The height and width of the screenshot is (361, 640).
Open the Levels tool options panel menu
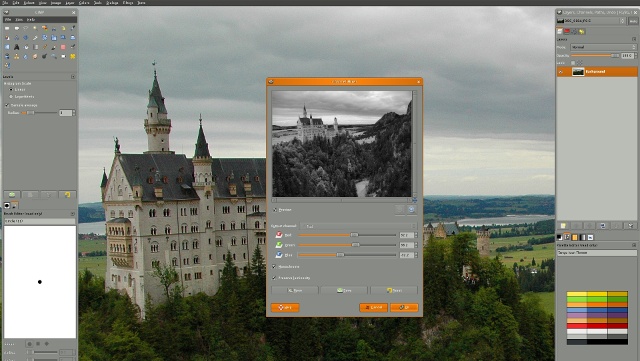pos(73,77)
